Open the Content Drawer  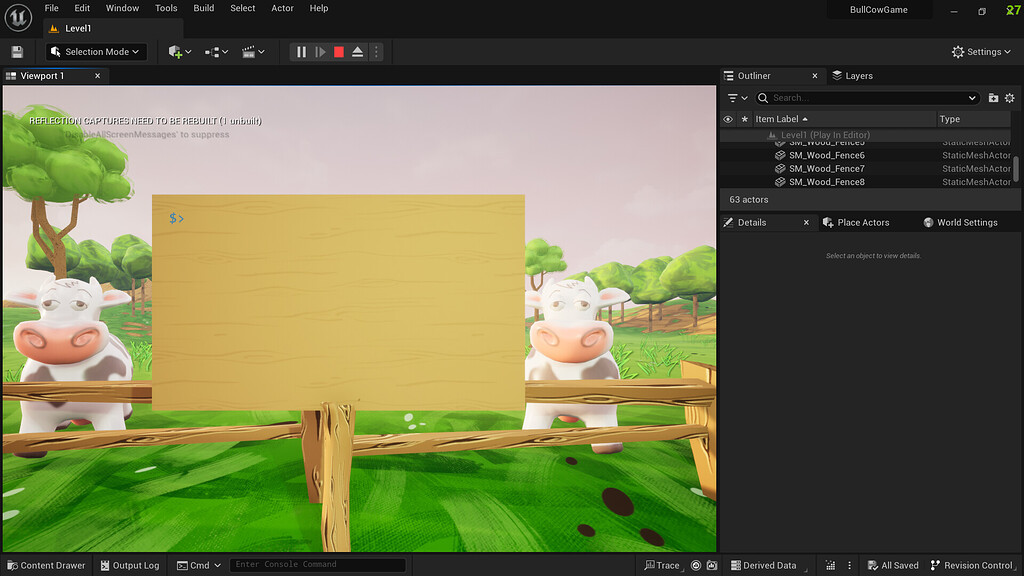46,565
